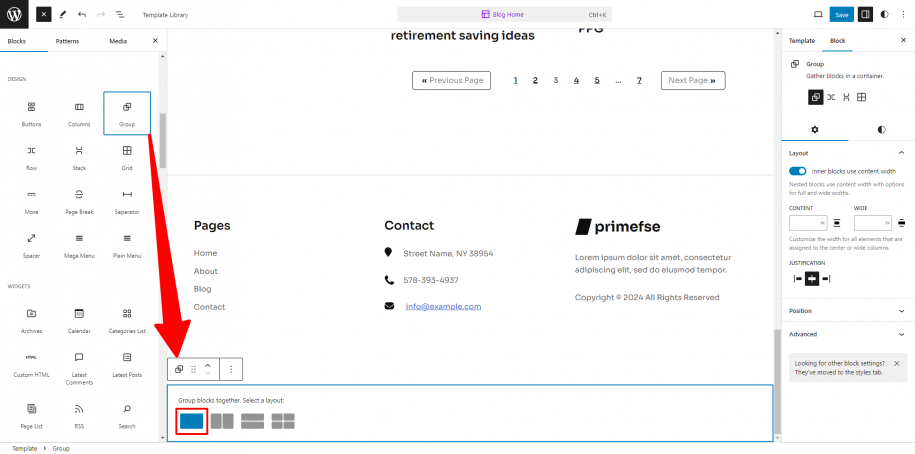Switch to the Block tab

tap(837, 40)
